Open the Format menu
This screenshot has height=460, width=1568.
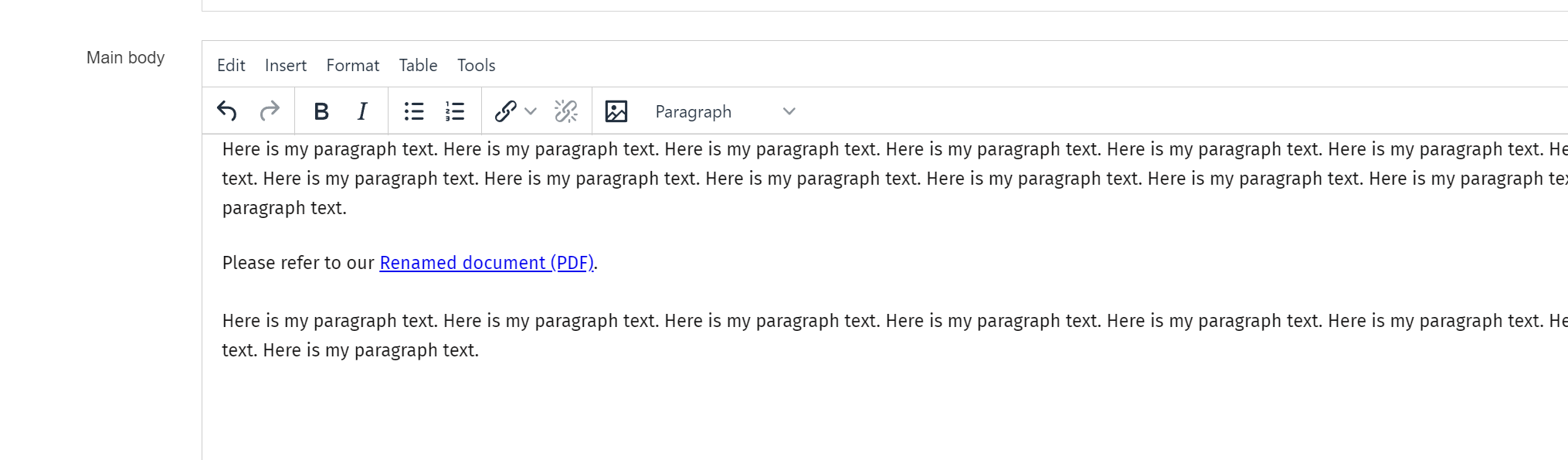(352, 66)
